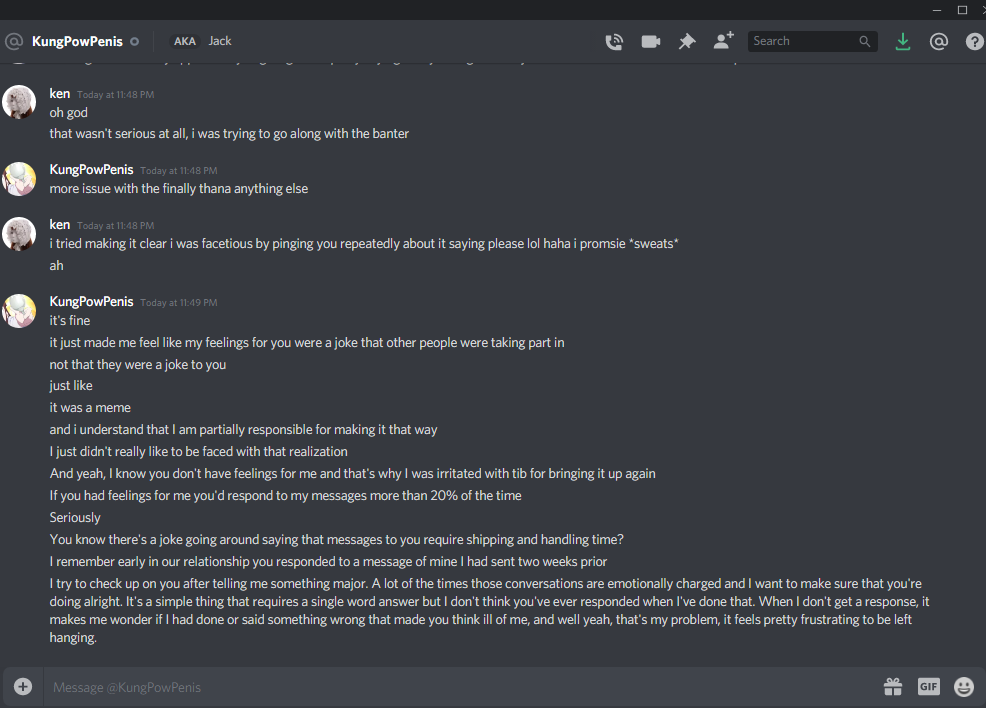
Task: Maximize the Discord window
Action: 962,10
